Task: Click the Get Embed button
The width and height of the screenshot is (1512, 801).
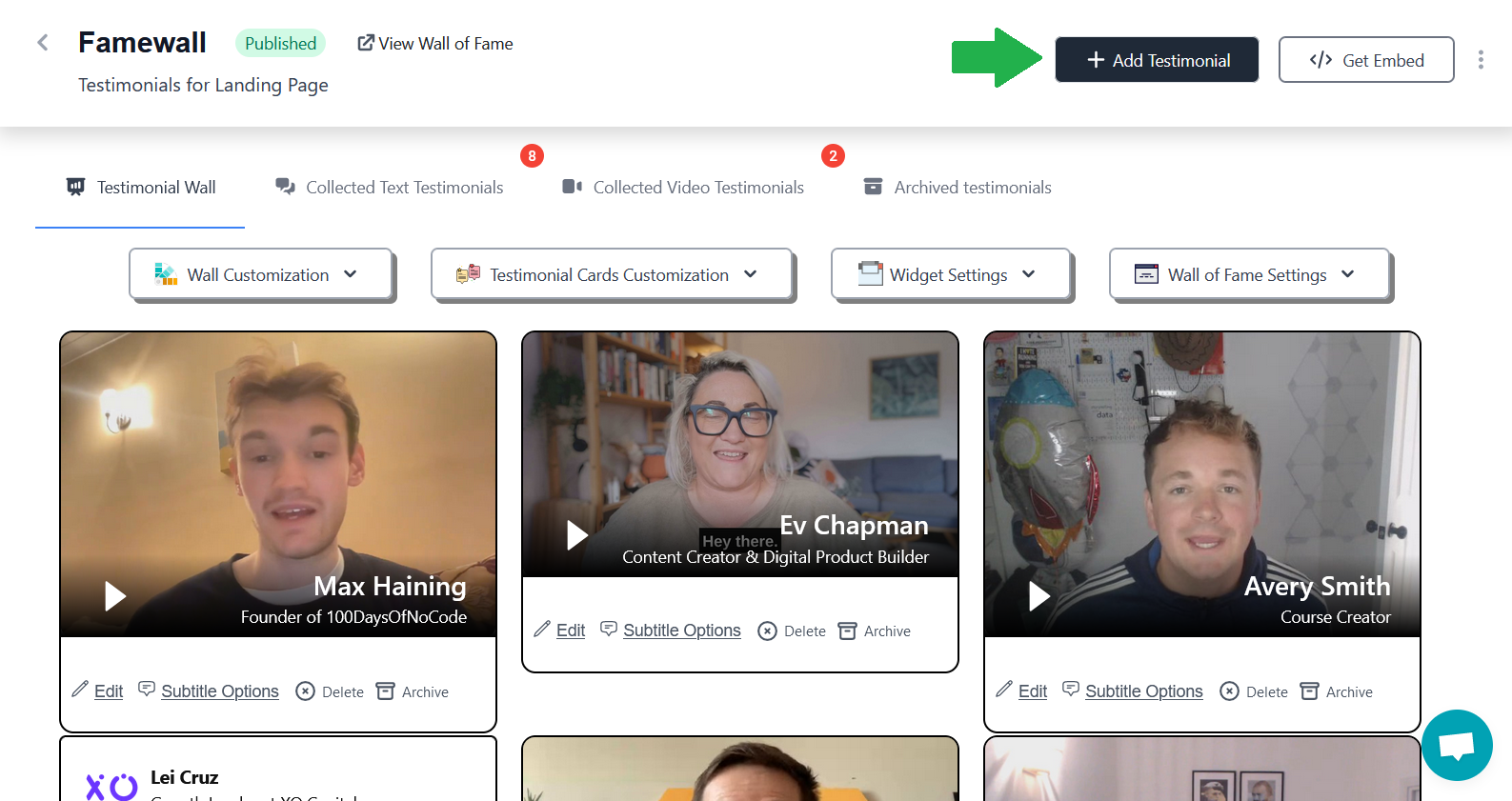Action: click(x=1365, y=60)
